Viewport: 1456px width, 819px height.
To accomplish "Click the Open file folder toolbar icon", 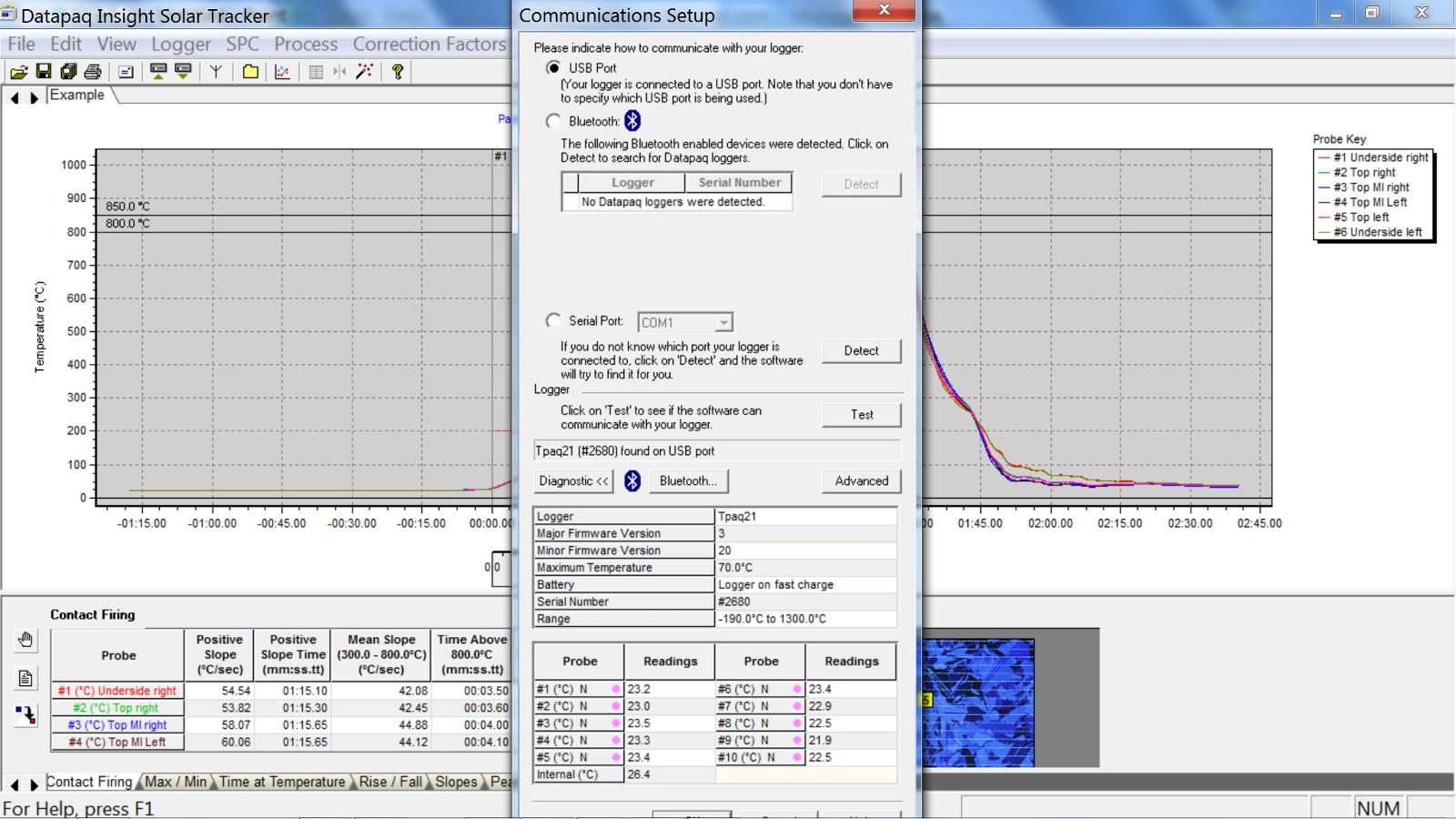I will 18,72.
